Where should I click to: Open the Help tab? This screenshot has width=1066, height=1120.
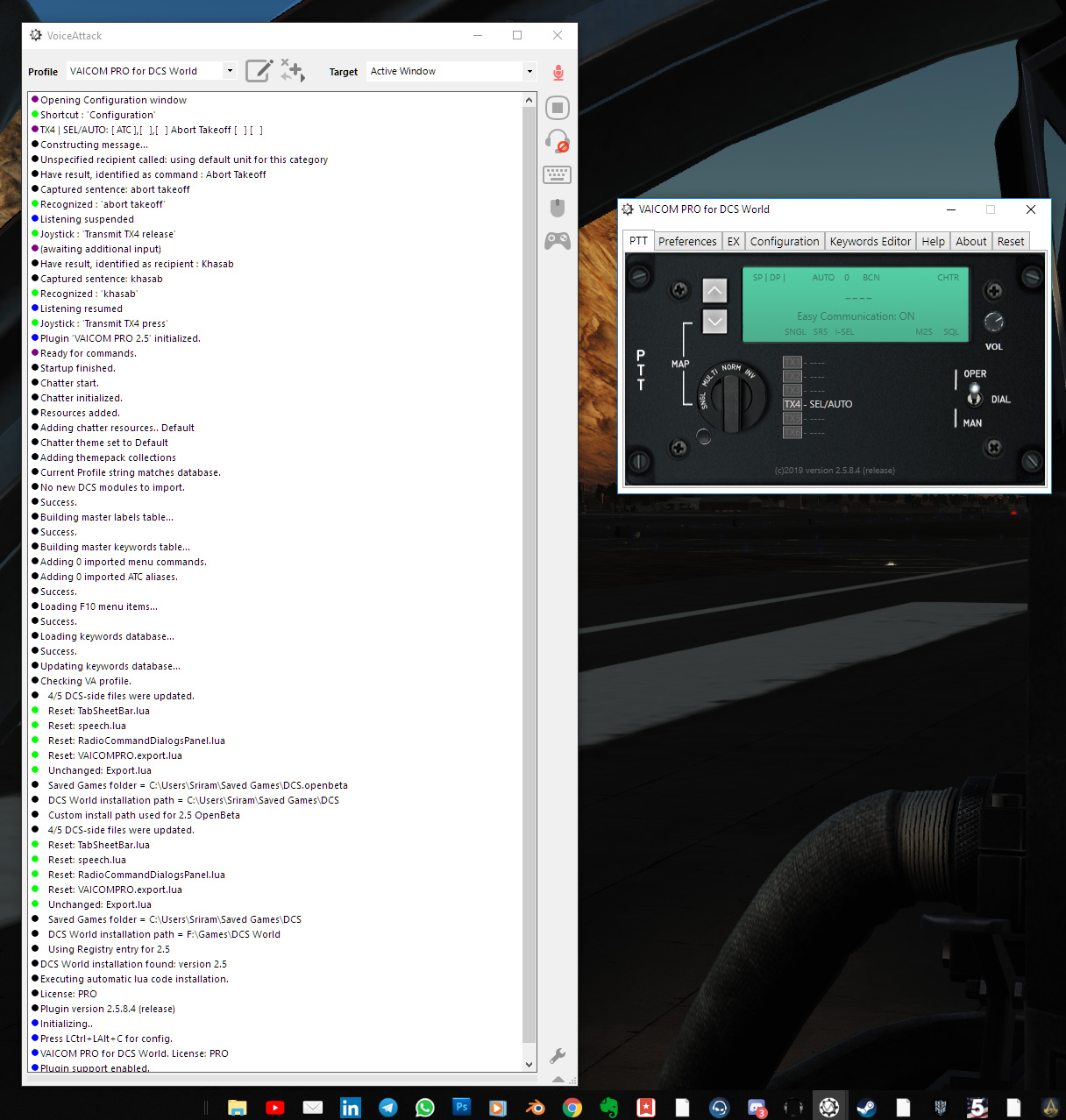[934, 241]
